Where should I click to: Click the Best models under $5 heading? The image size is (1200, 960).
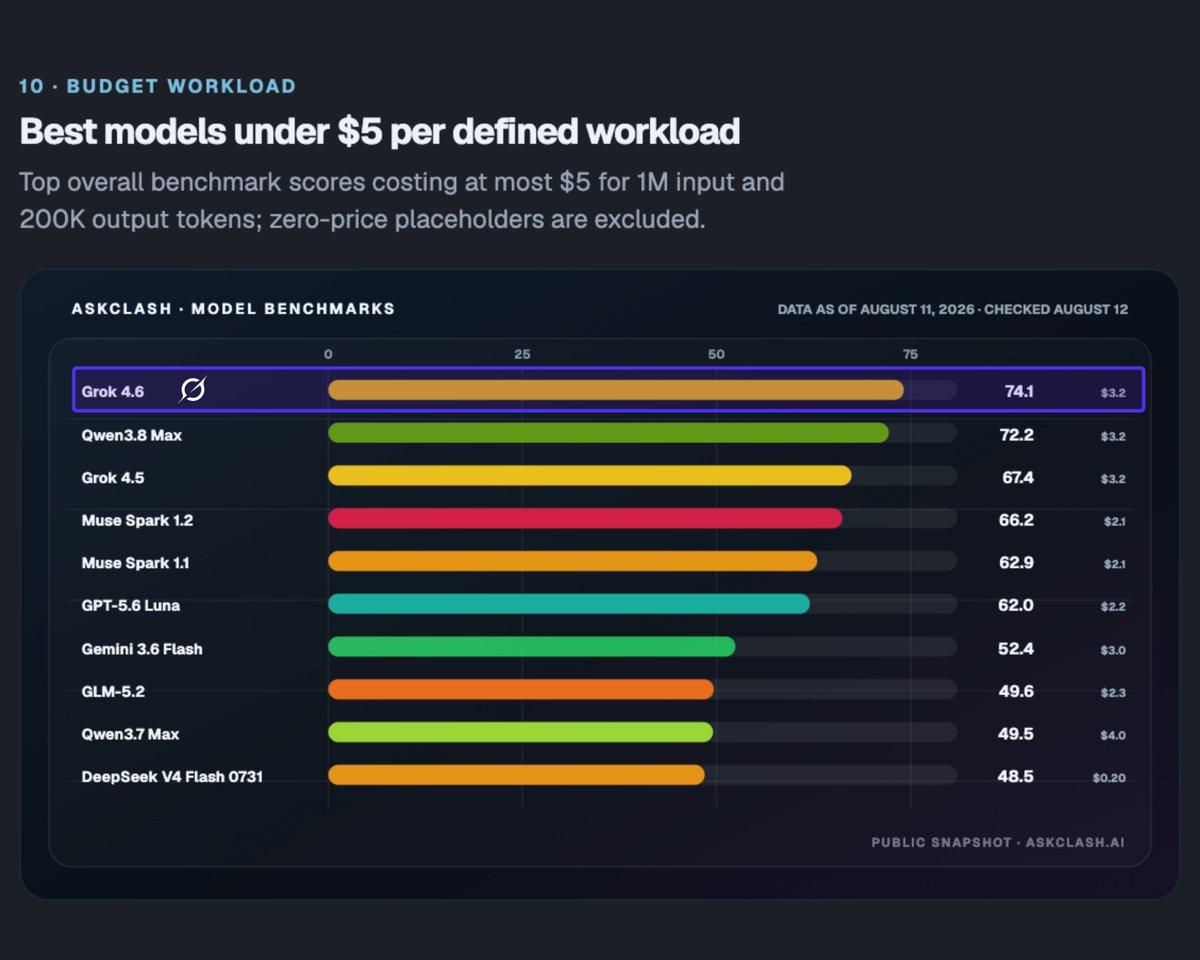pos(380,131)
